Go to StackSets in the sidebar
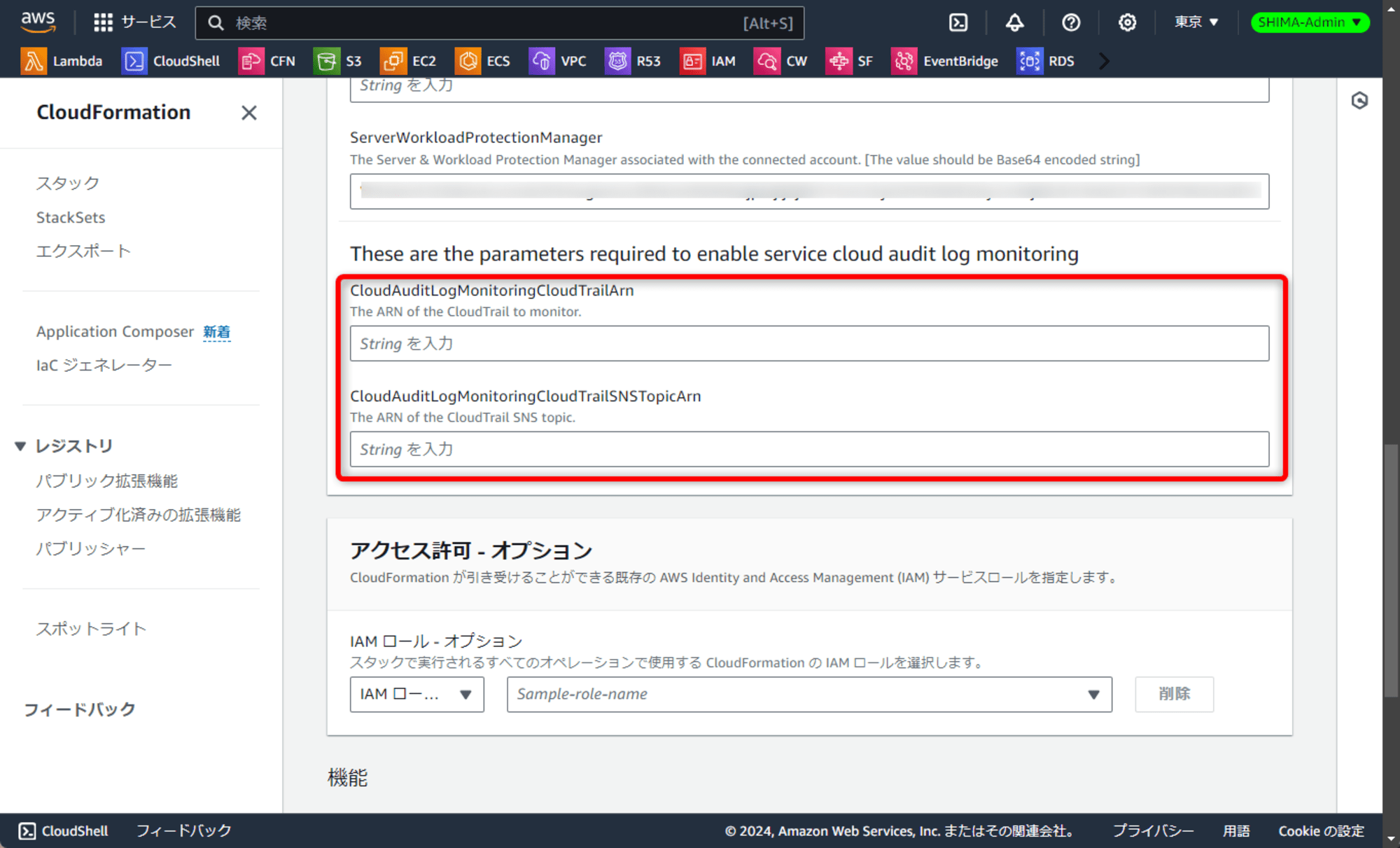The height and width of the screenshot is (848, 1400). pyautogui.click(x=71, y=217)
